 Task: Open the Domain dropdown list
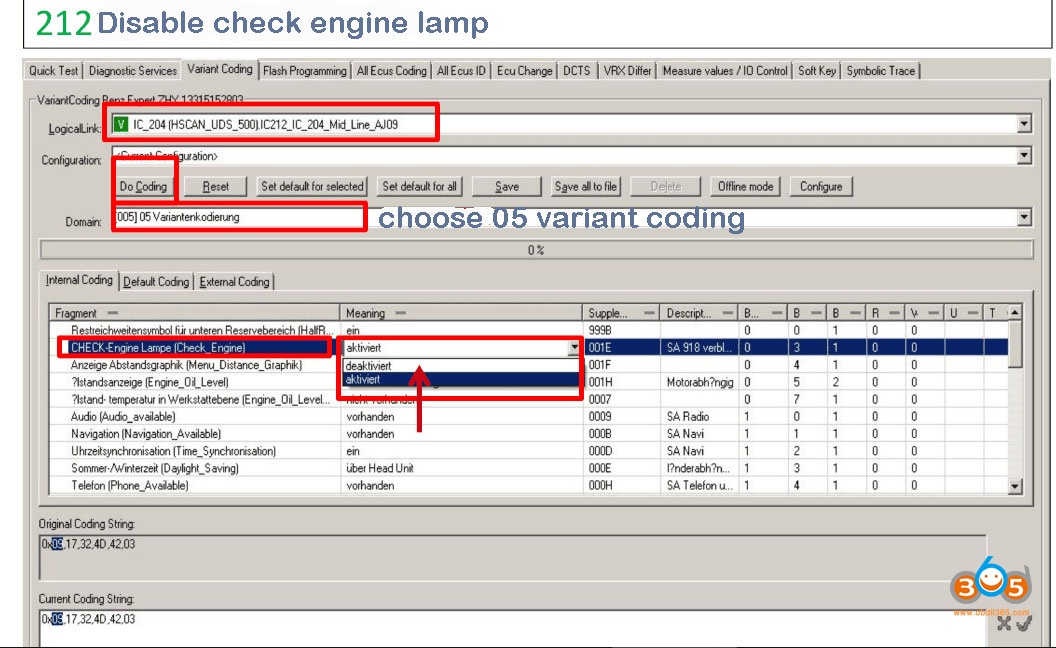point(1023,217)
